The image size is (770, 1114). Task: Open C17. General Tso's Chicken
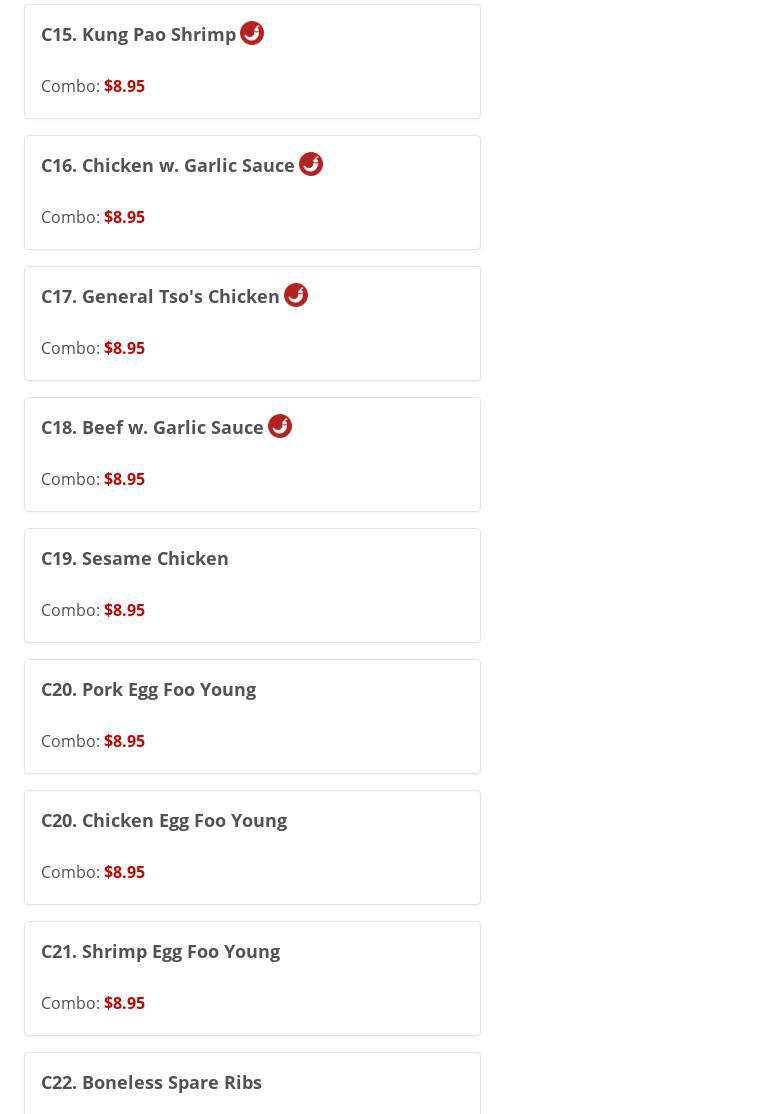click(160, 297)
